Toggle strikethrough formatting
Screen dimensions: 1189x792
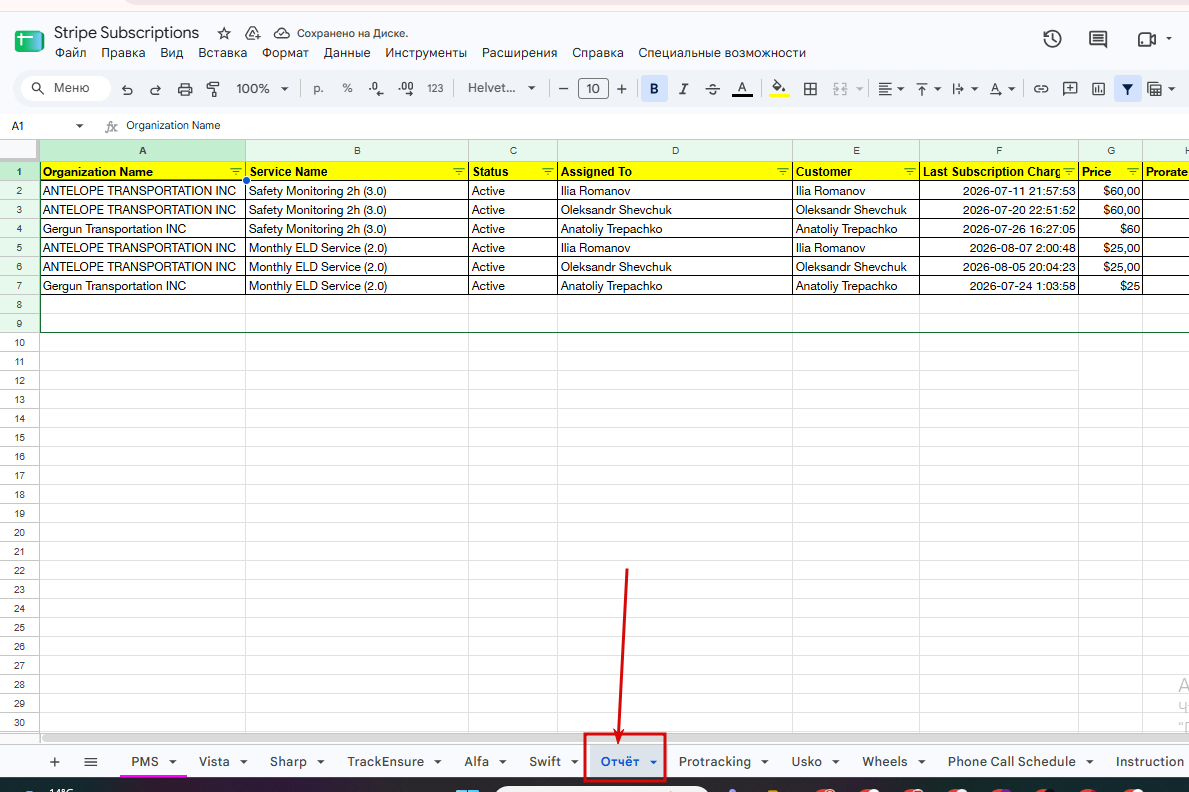(712, 89)
